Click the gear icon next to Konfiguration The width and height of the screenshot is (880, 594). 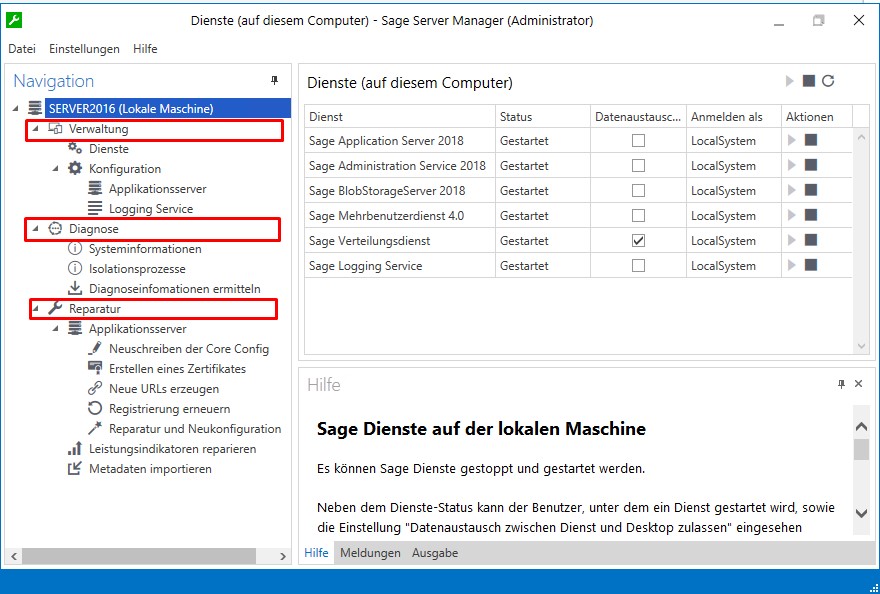pyautogui.click(x=75, y=169)
